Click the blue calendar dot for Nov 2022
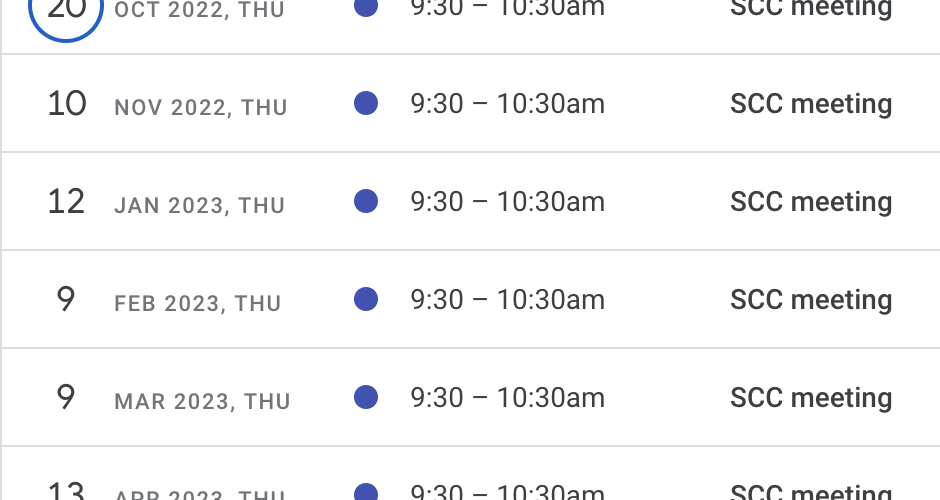940x500 pixels. click(366, 103)
